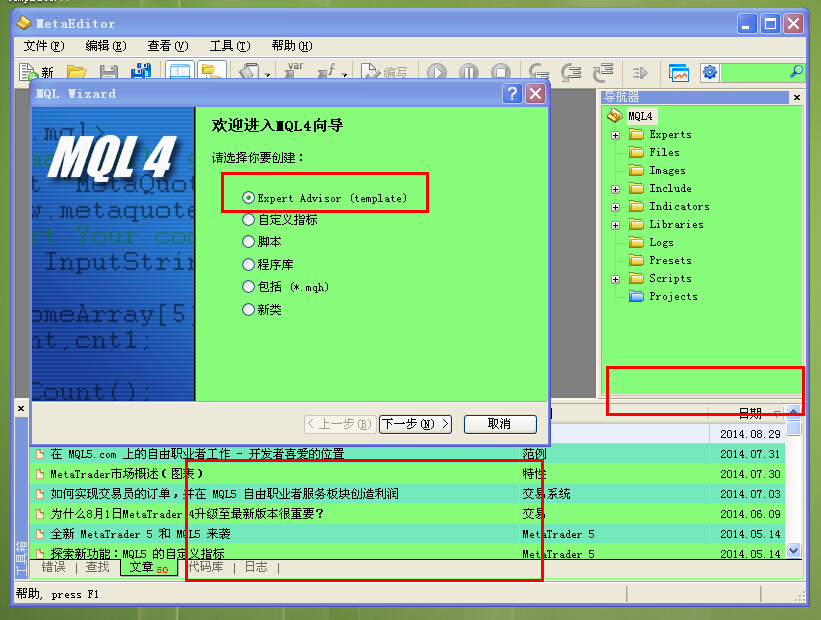Click the toolbar search input field
821x620 pixels.
tap(755, 72)
